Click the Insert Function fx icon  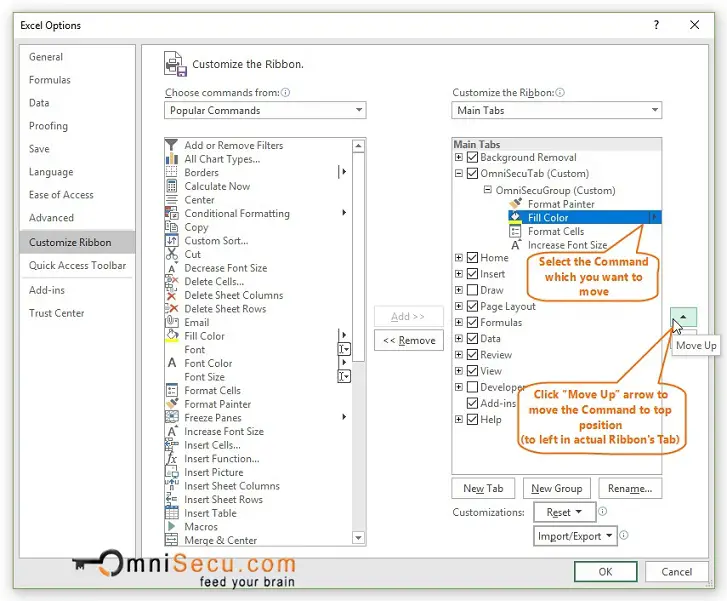172,459
